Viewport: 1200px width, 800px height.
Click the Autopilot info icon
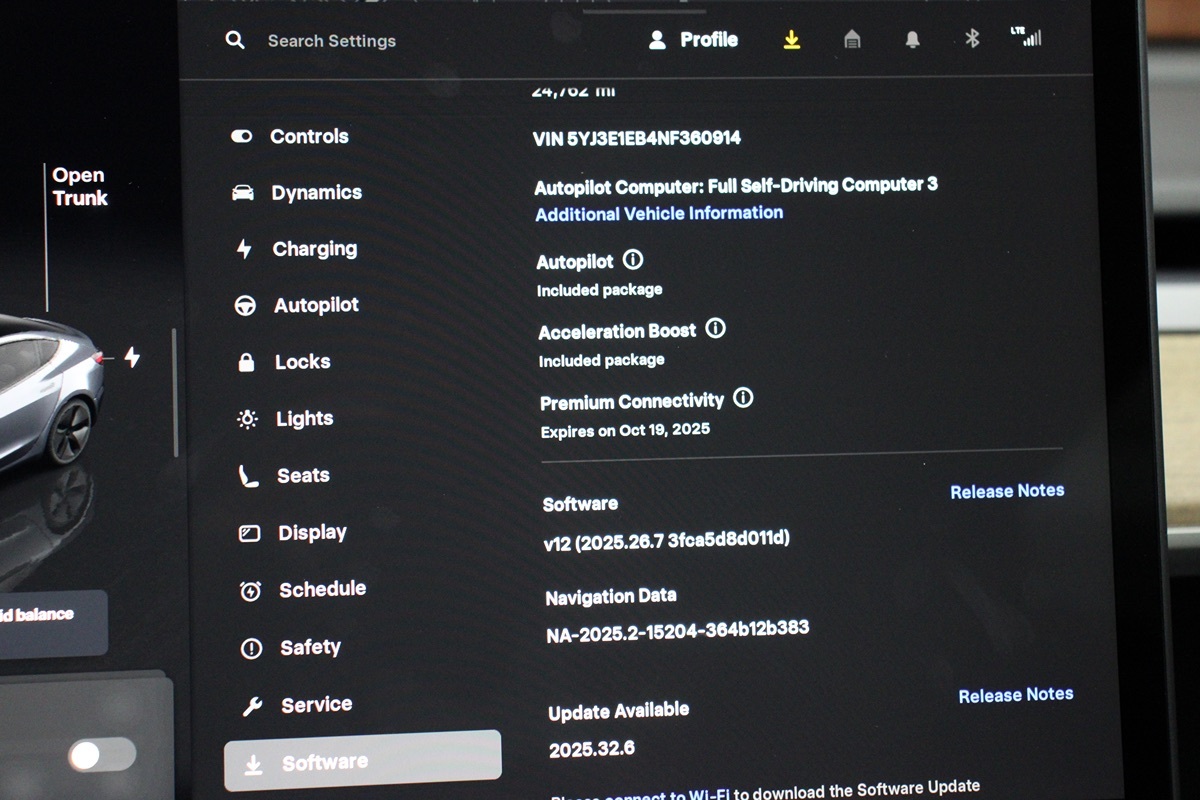point(633,260)
